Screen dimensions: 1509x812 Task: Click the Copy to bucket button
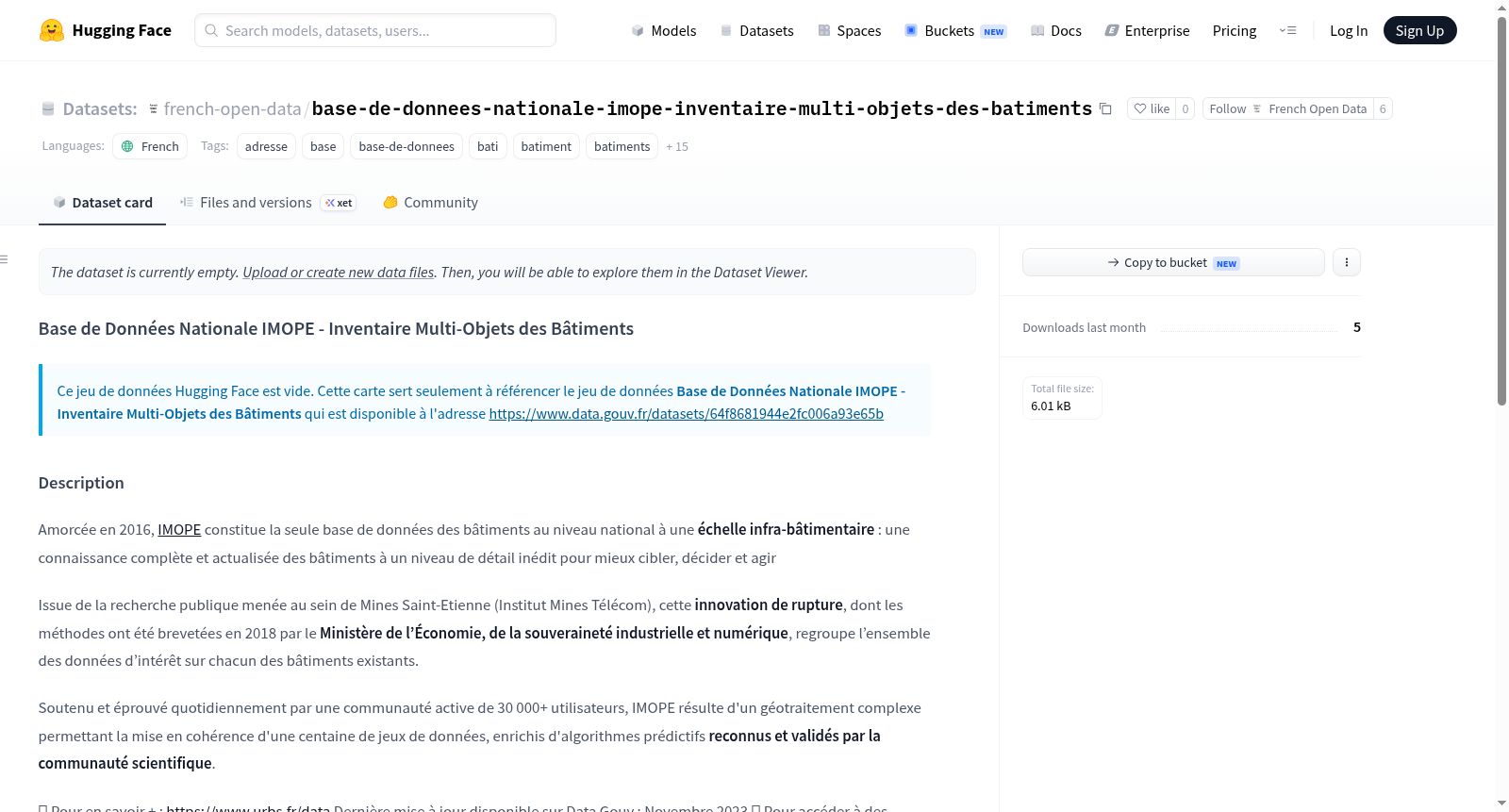[1173, 263]
